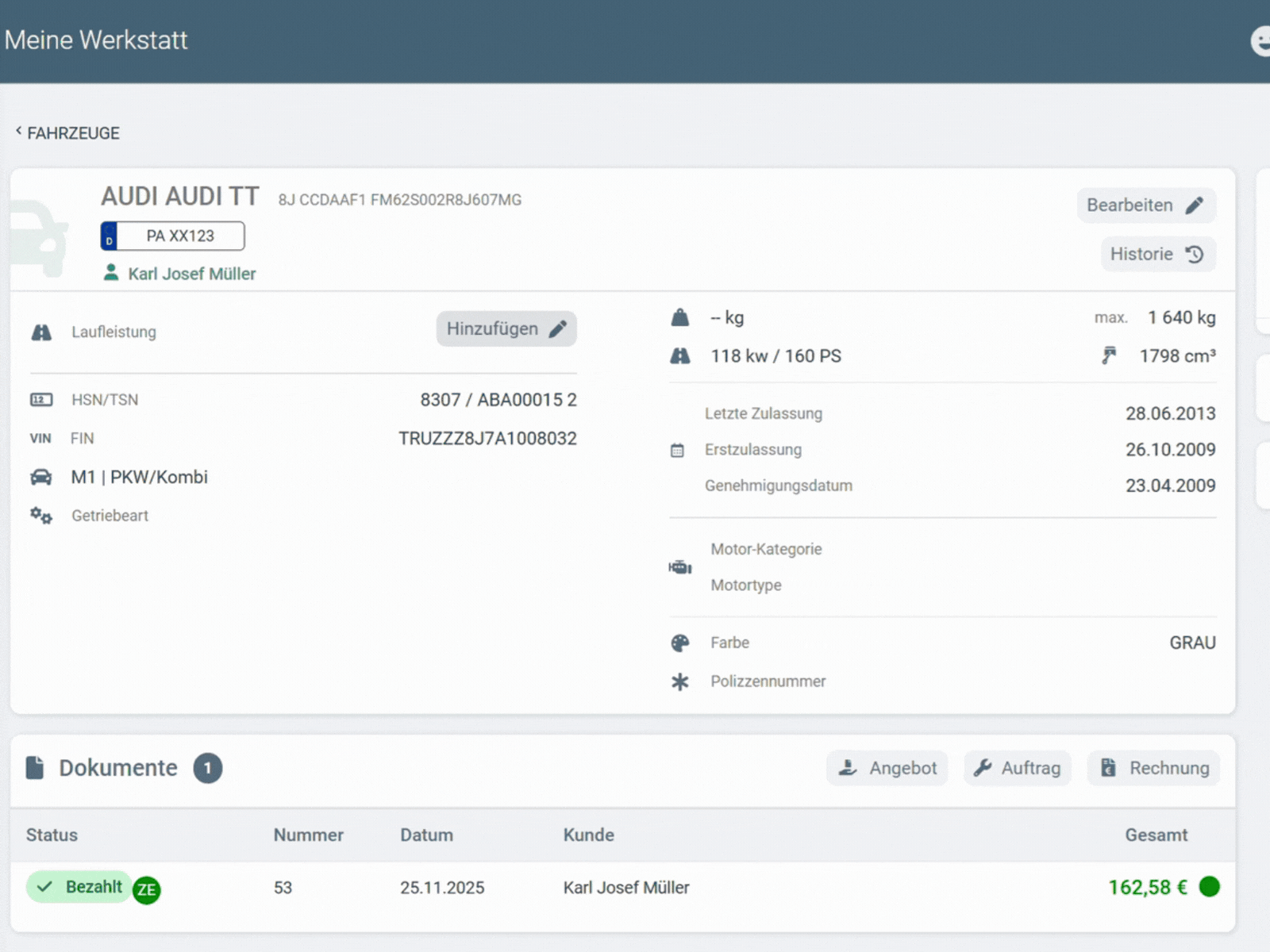Click the Polizzennummer asterisk icon
The image size is (1270, 952).
click(680, 681)
